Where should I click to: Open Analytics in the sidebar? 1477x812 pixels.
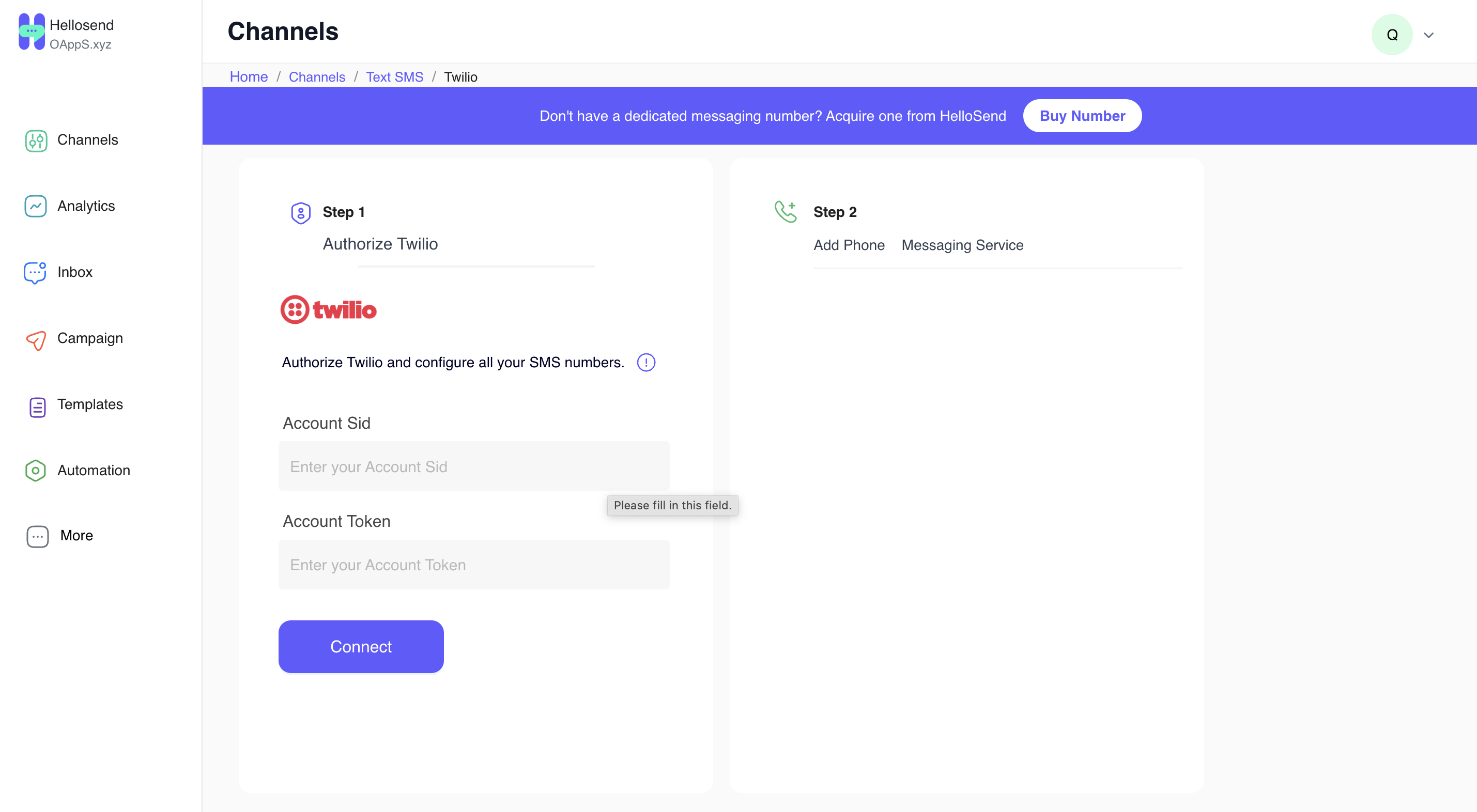point(86,206)
